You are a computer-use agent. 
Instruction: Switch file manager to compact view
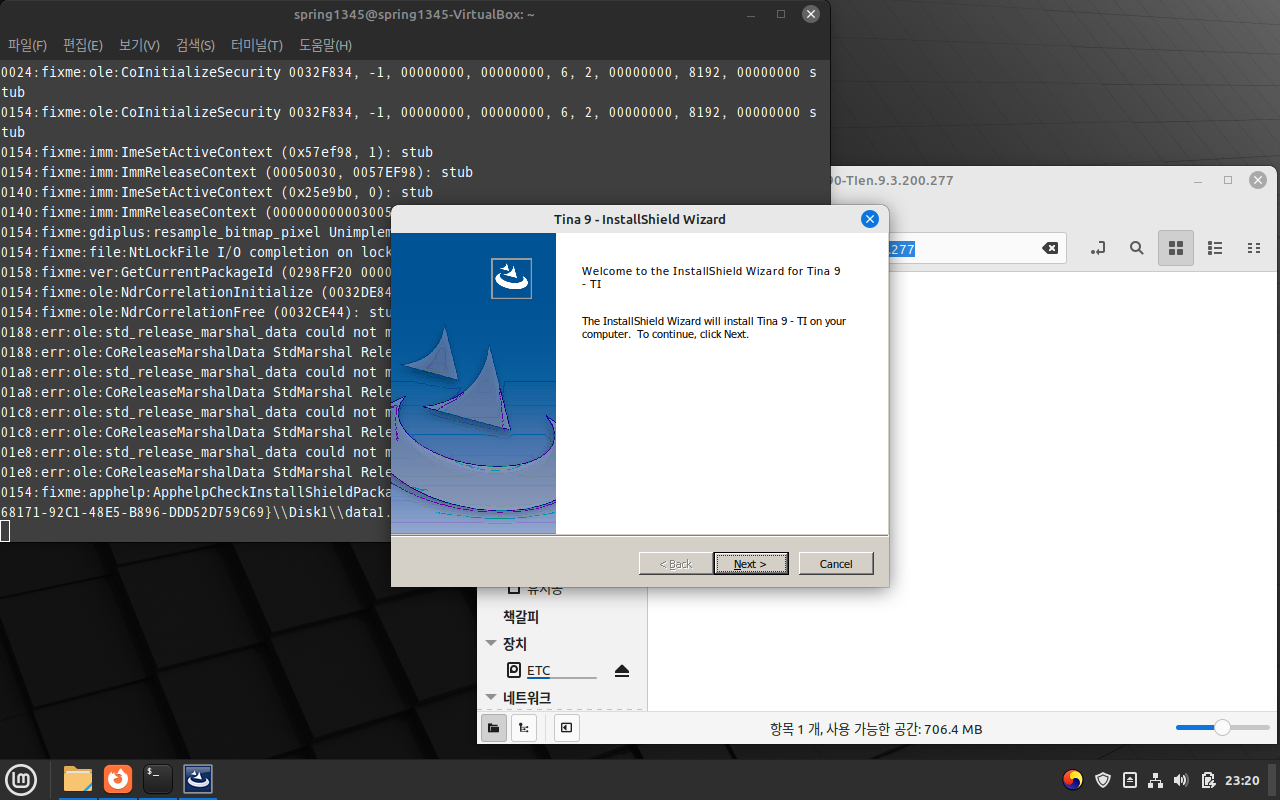coord(1253,248)
